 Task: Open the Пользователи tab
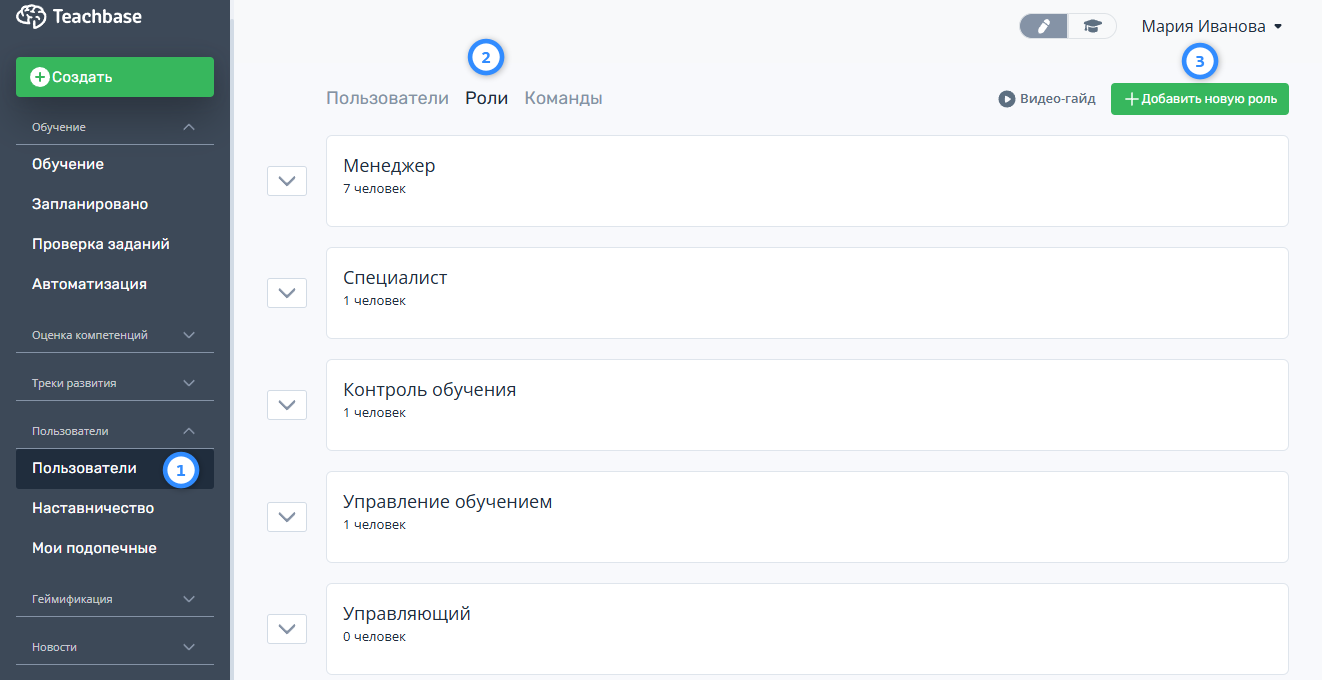point(387,98)
